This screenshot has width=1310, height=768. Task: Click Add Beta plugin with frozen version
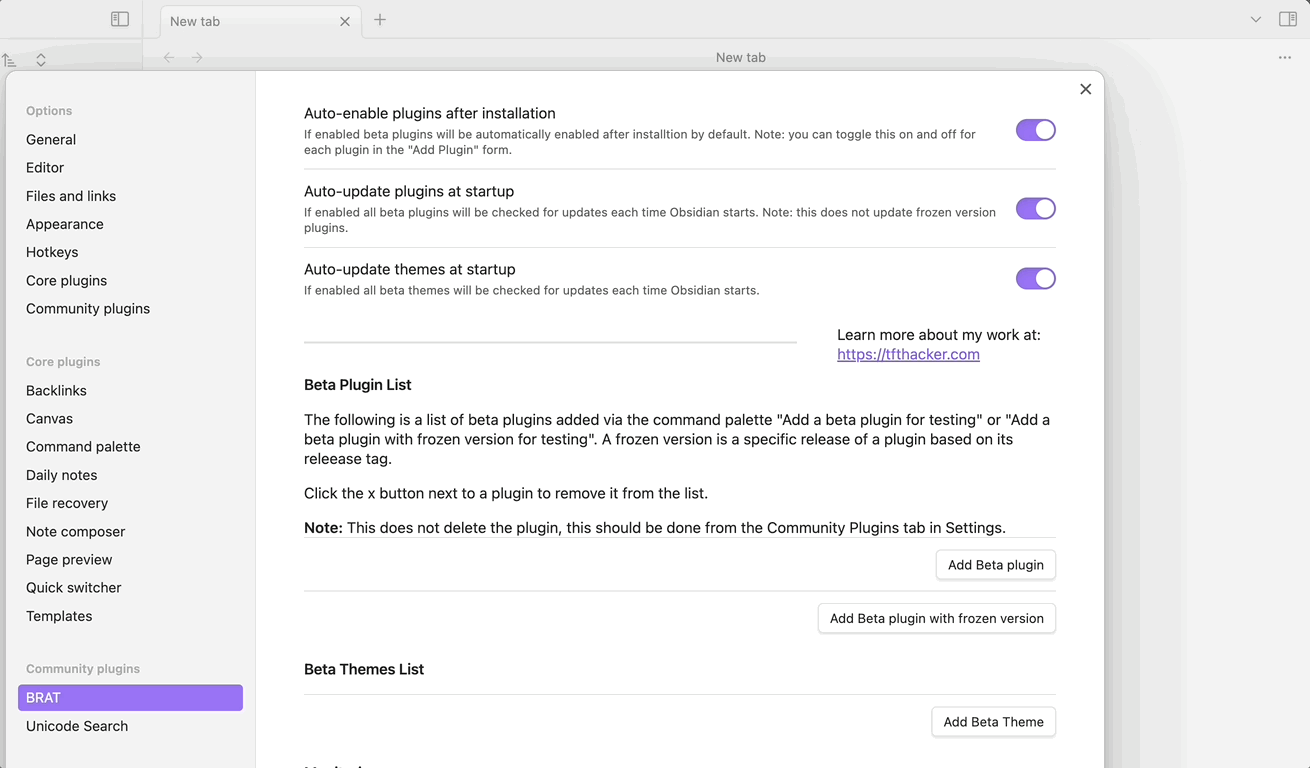click(937, 618)
